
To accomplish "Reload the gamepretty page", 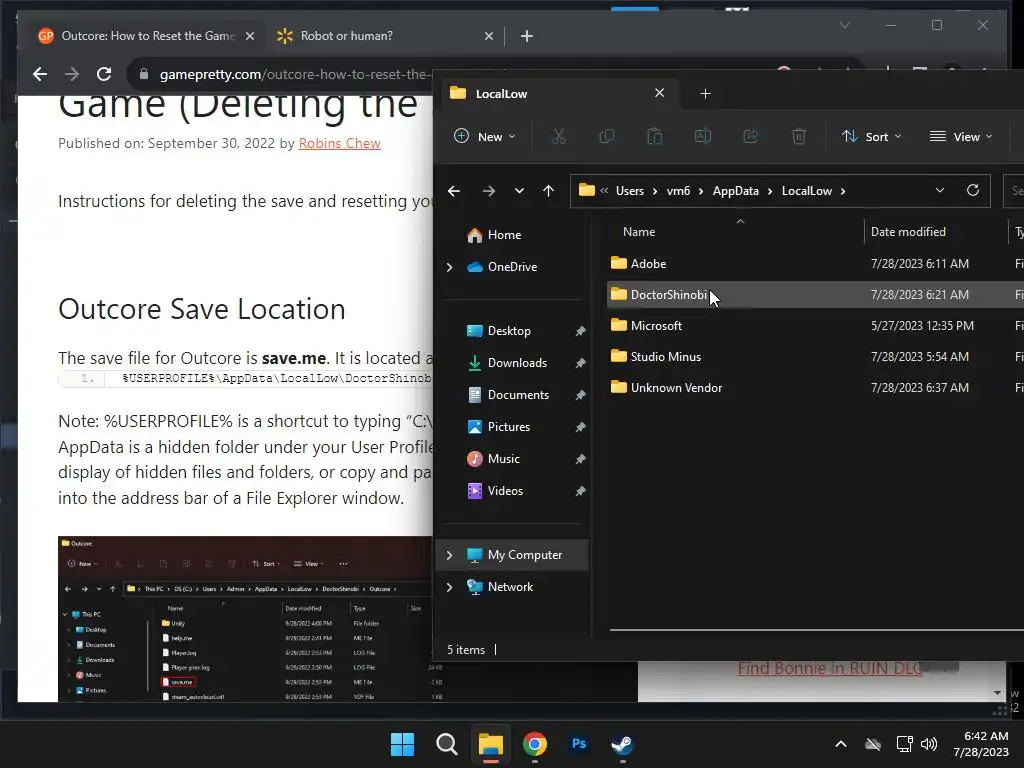I will point(104,74).
